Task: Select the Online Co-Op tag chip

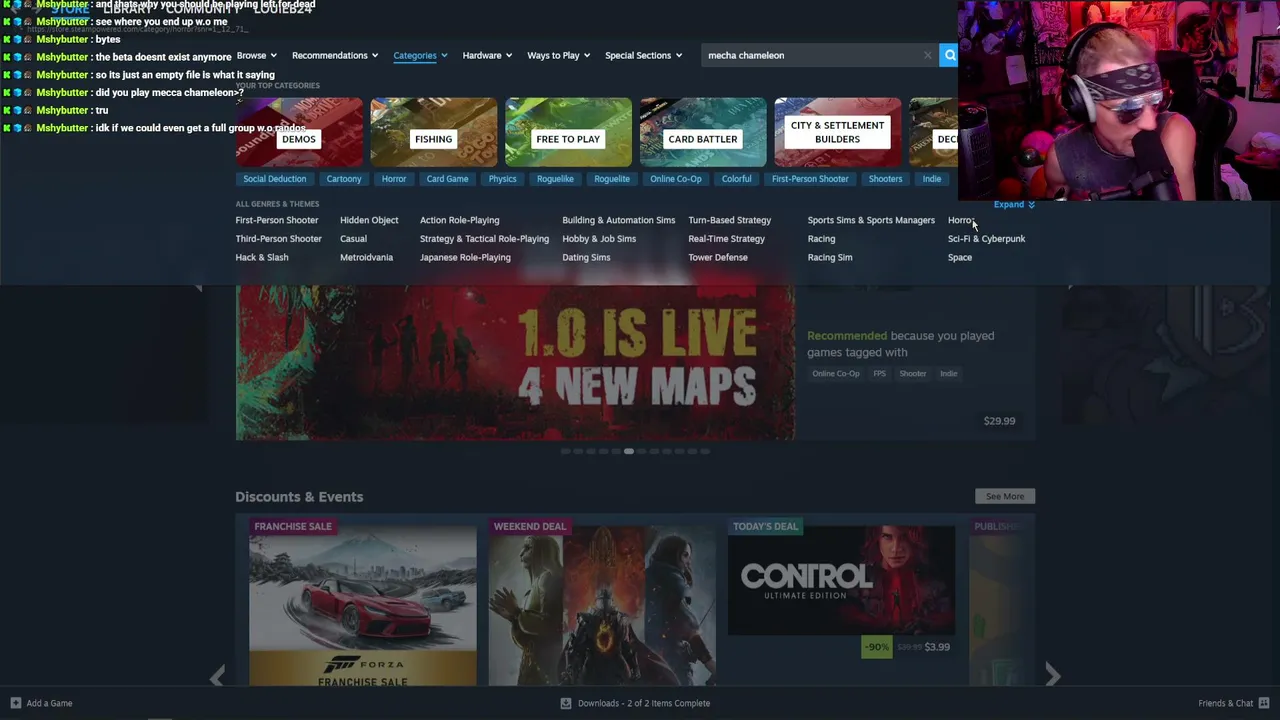Action: [x=676, y=179]
